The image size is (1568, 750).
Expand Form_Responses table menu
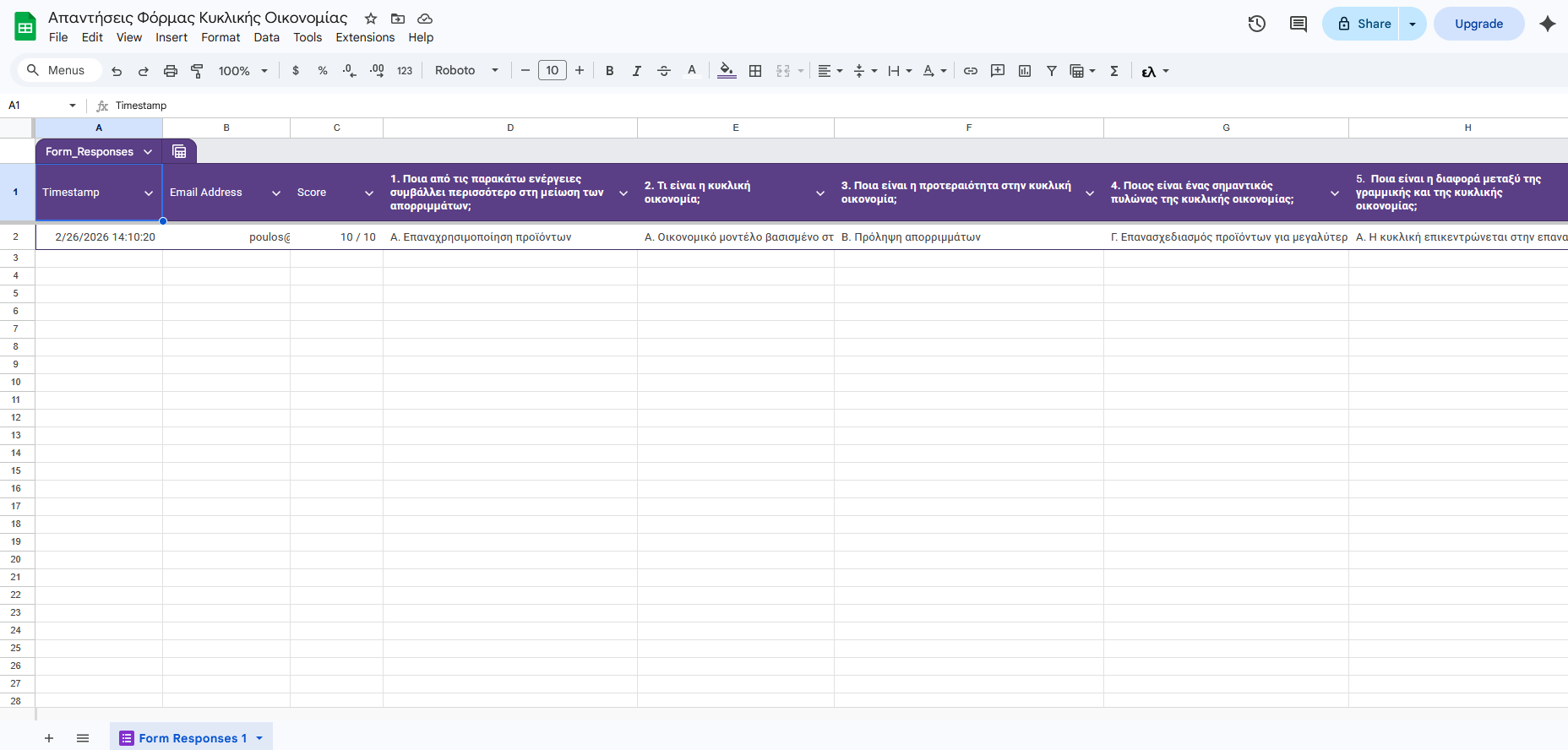tap(148, 152)
